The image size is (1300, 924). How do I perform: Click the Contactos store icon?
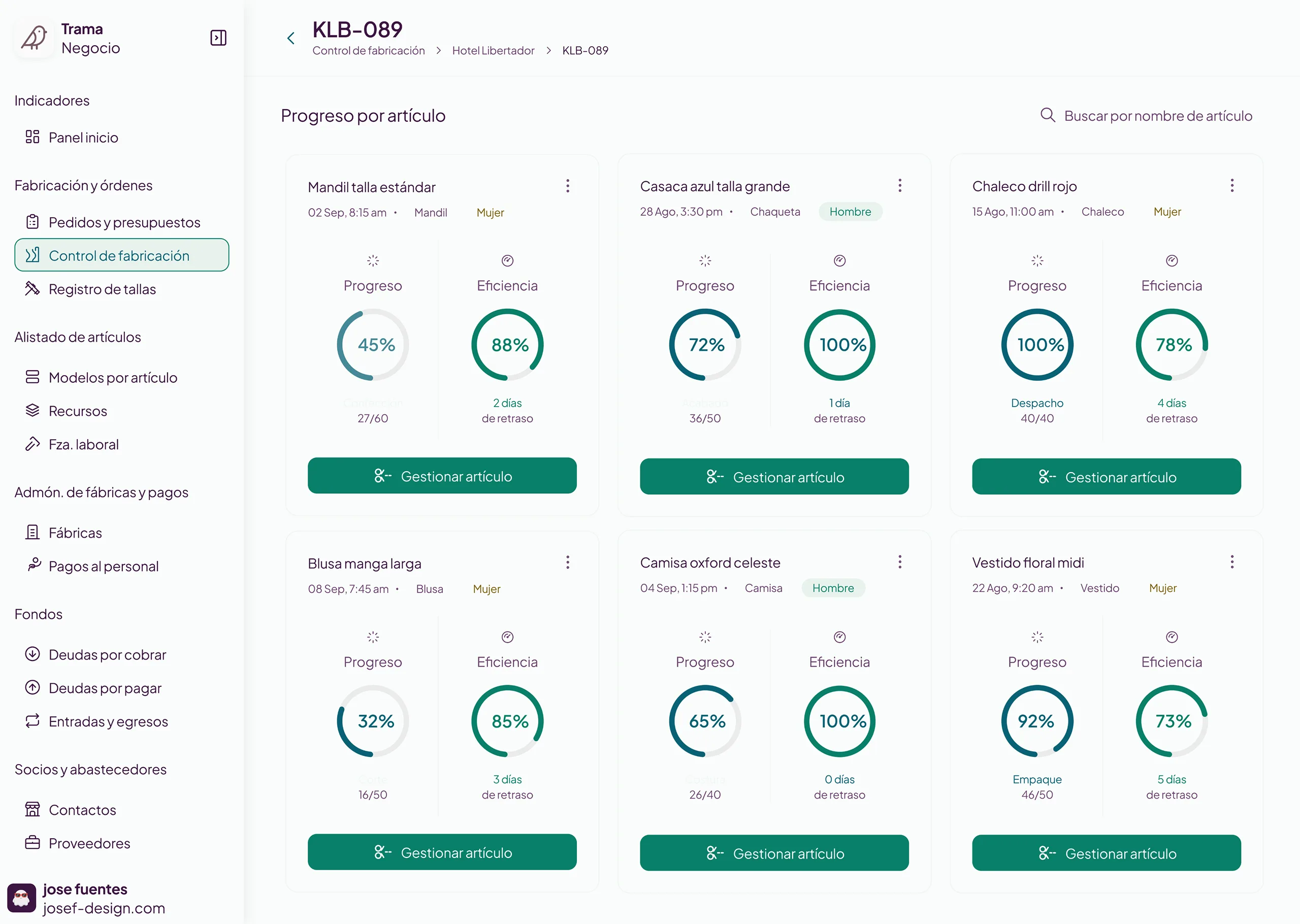coord(32,809)
